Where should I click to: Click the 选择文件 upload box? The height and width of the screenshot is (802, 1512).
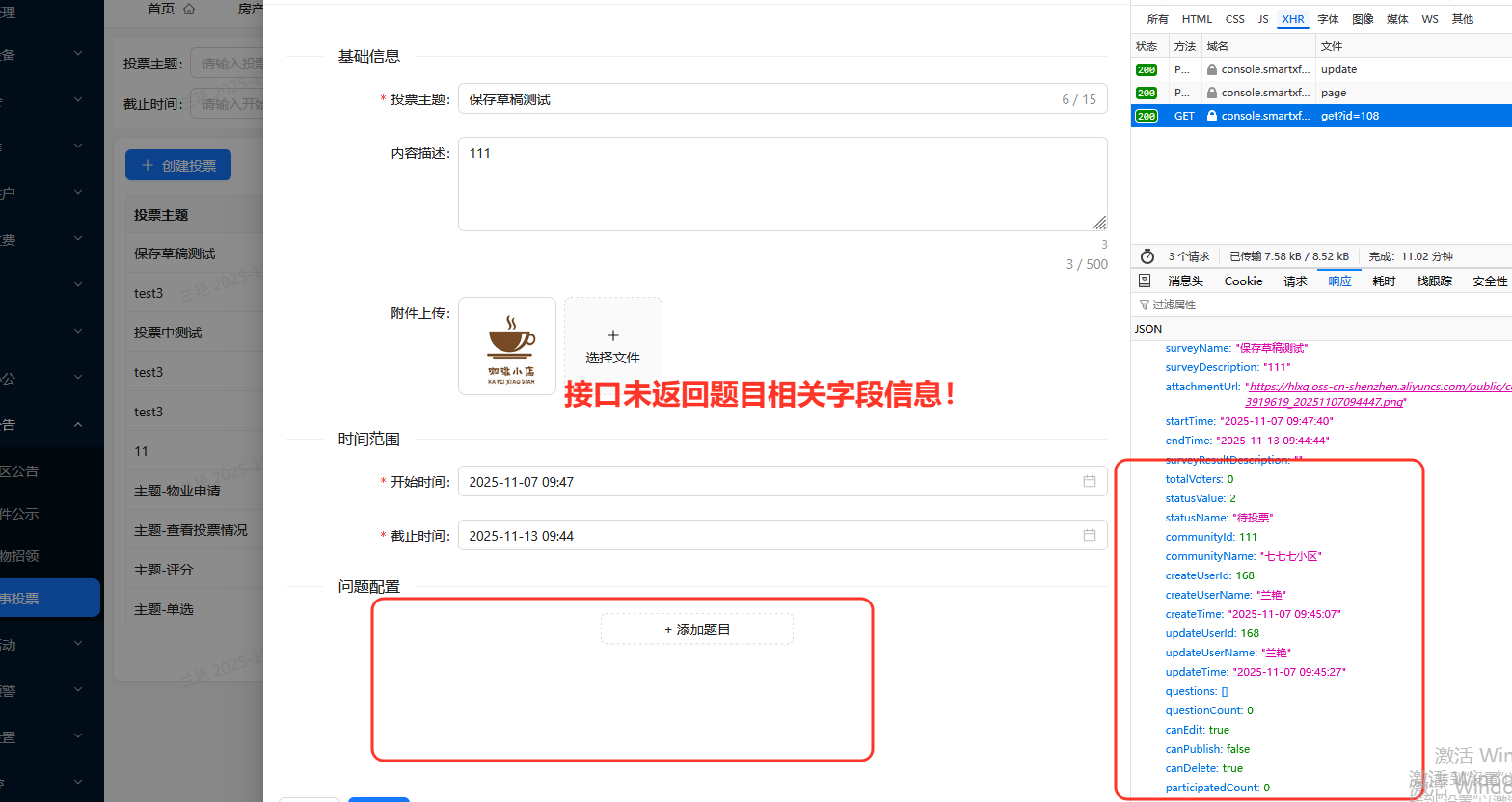[x=613, y=346]
